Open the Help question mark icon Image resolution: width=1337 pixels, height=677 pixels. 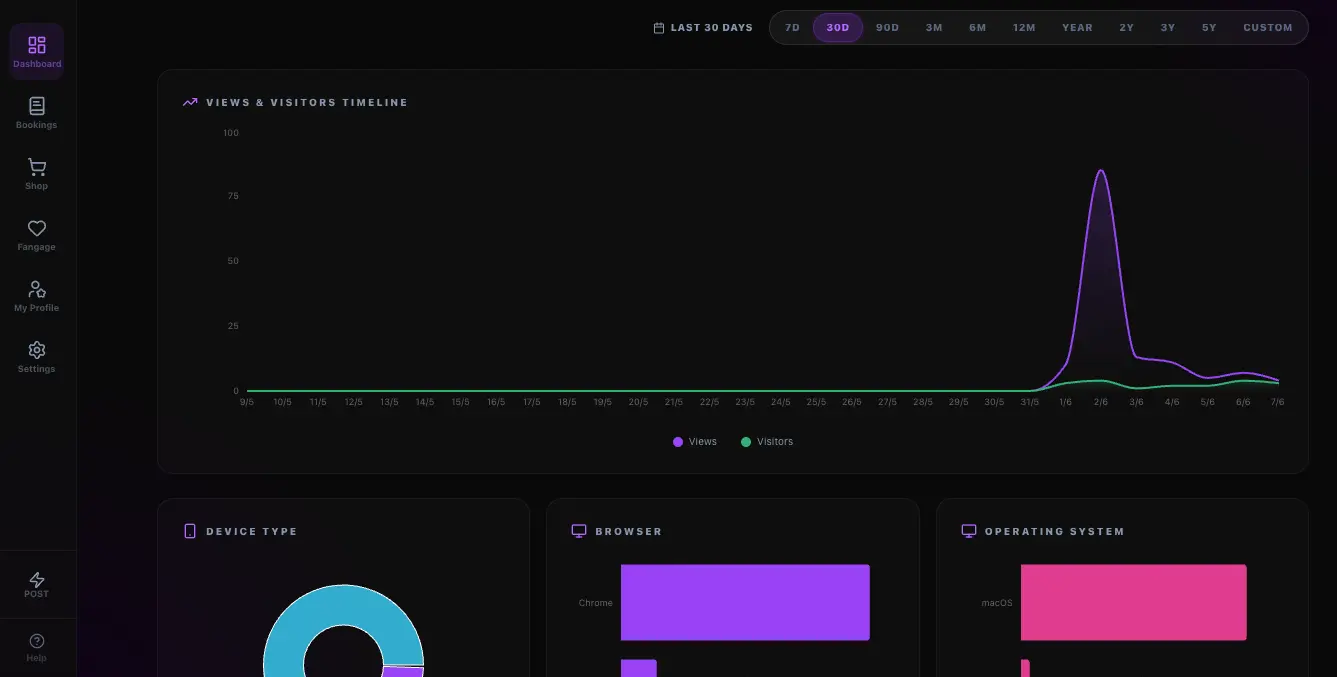tap(37, 641)
